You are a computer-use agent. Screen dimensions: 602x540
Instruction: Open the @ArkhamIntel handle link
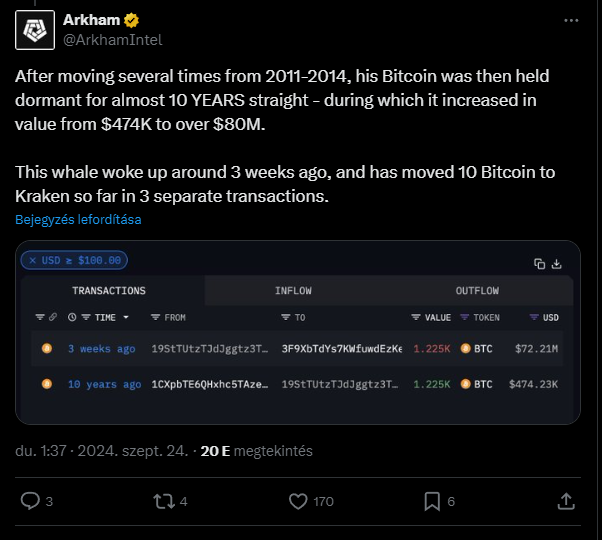pyautogui.click(x=112, y=40)
